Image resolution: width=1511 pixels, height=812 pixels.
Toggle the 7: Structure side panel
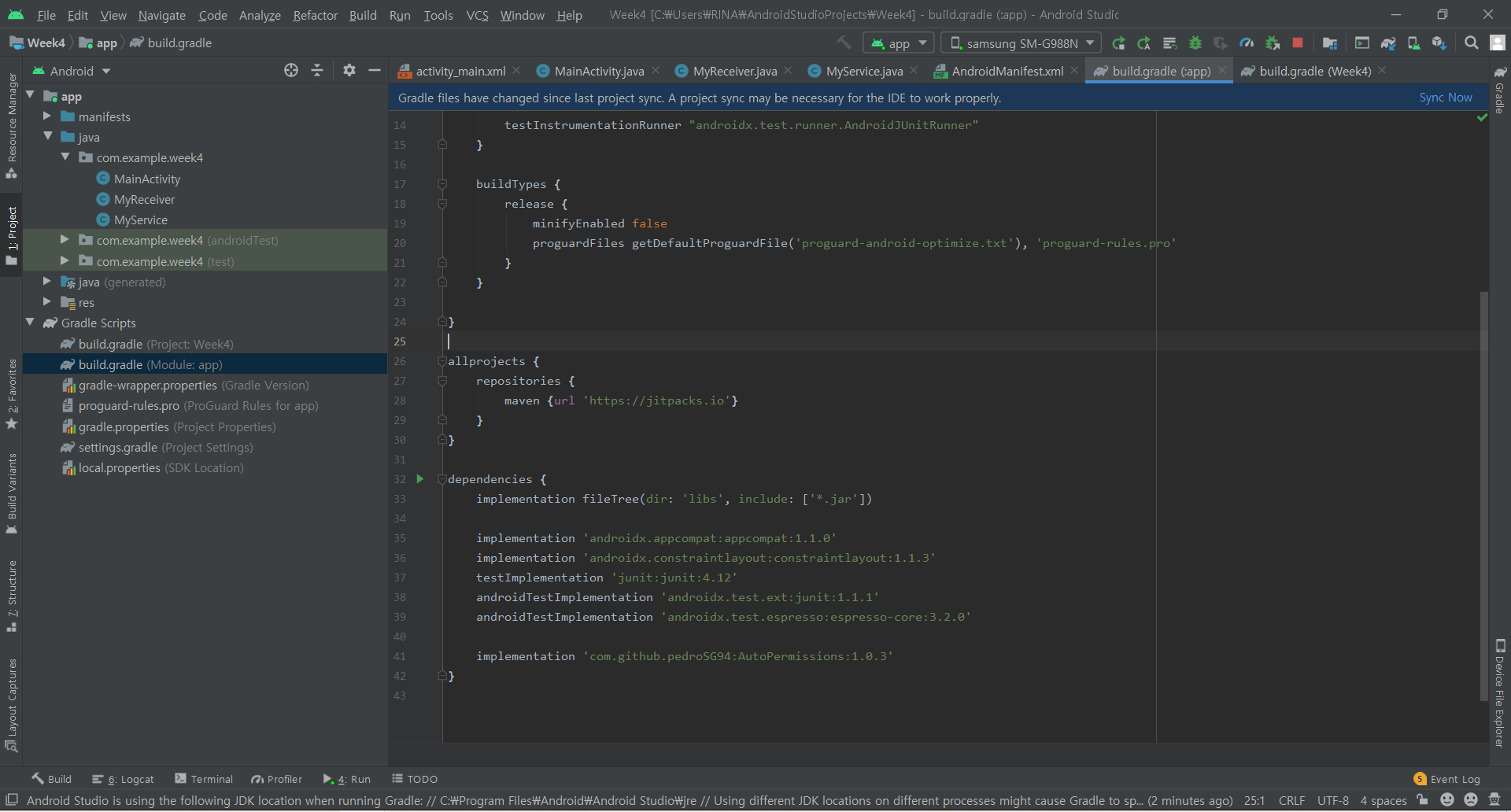pos(12,596)
